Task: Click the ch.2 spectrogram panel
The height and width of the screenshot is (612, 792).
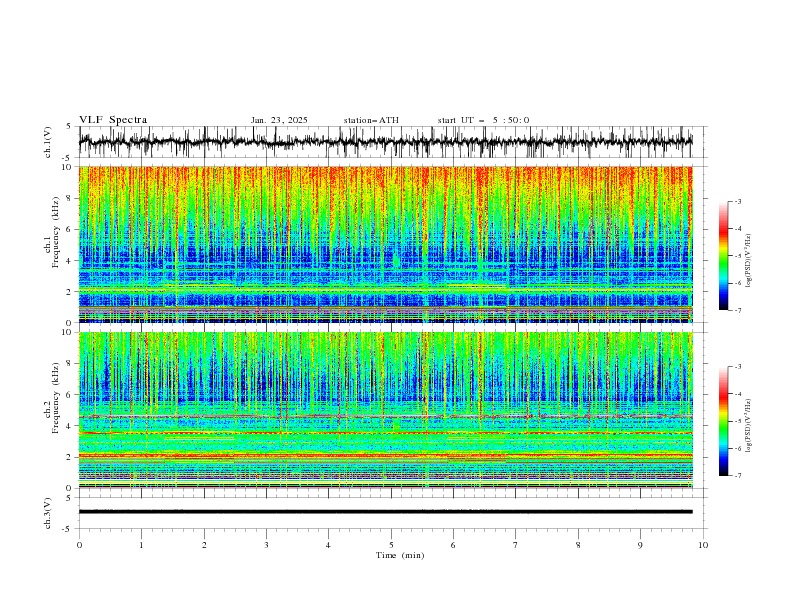Action: (386, 410)
